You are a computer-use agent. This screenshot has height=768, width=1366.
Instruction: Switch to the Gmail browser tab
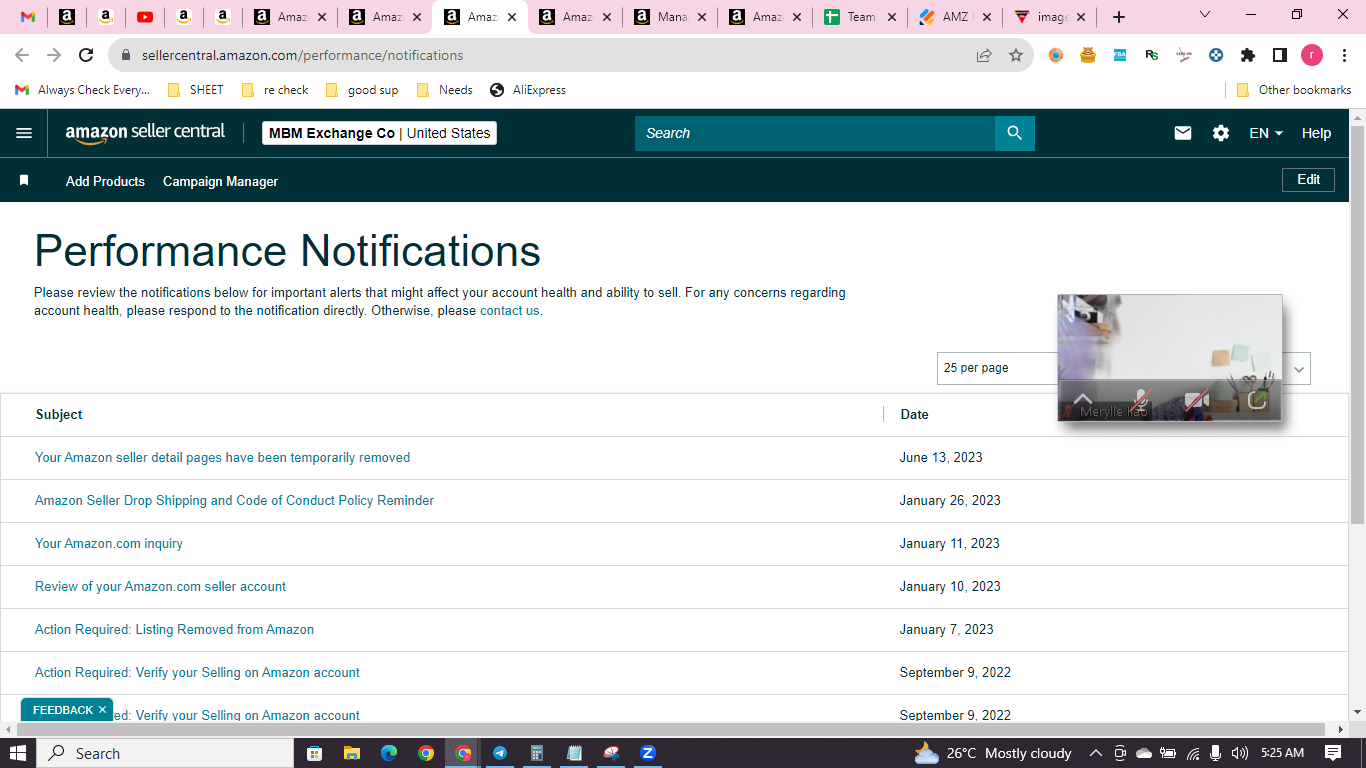pos(28,17)
